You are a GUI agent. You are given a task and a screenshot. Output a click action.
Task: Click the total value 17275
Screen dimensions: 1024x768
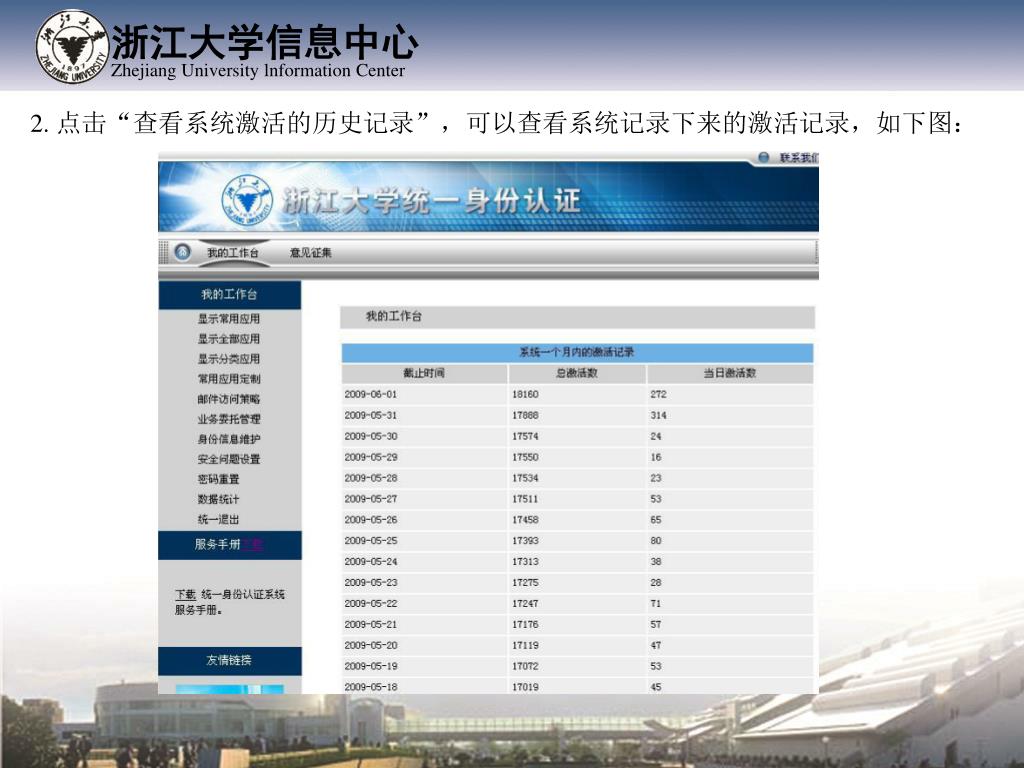(x=525, y=583)
